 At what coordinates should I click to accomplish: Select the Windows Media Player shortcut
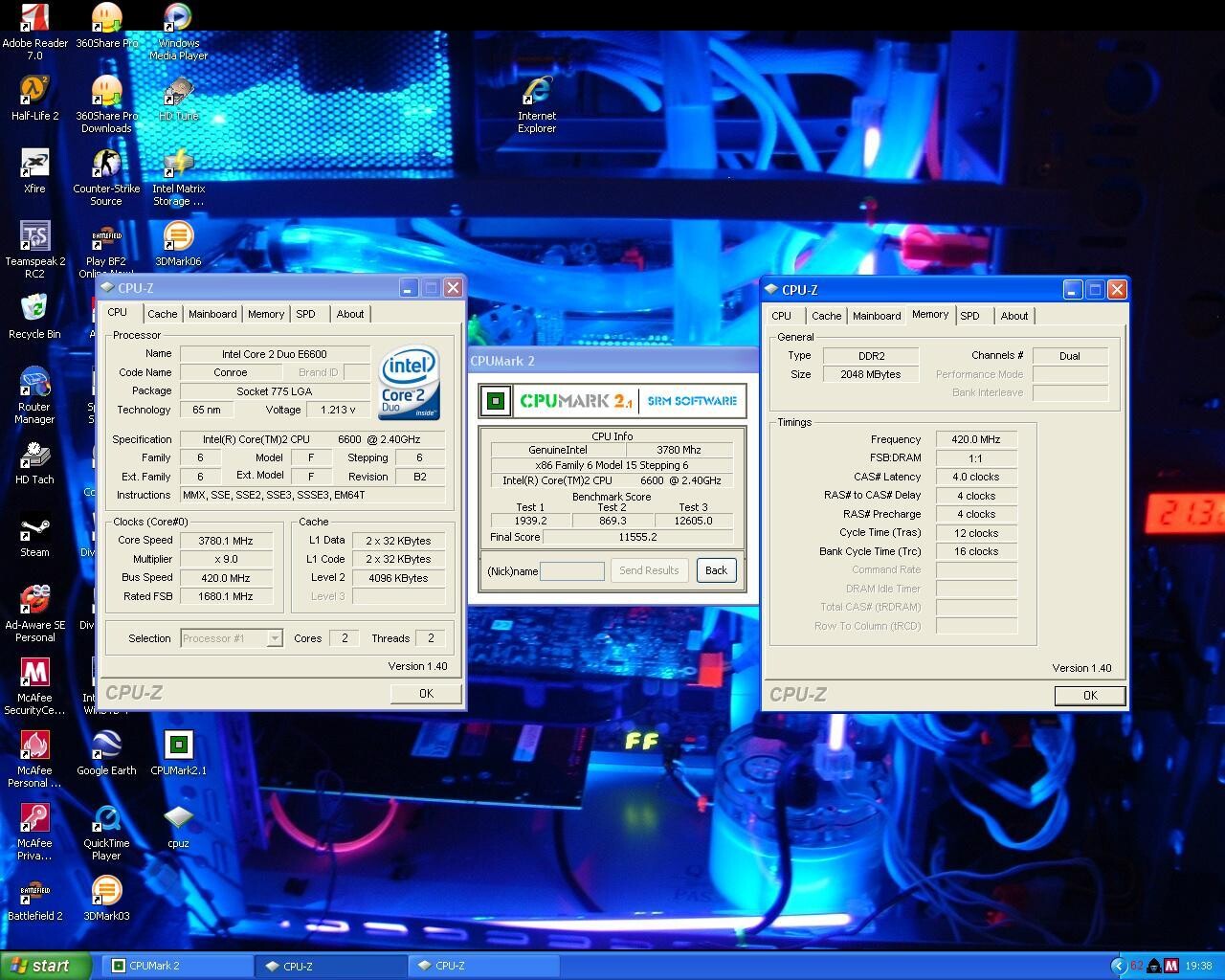[x=178, y=32]
